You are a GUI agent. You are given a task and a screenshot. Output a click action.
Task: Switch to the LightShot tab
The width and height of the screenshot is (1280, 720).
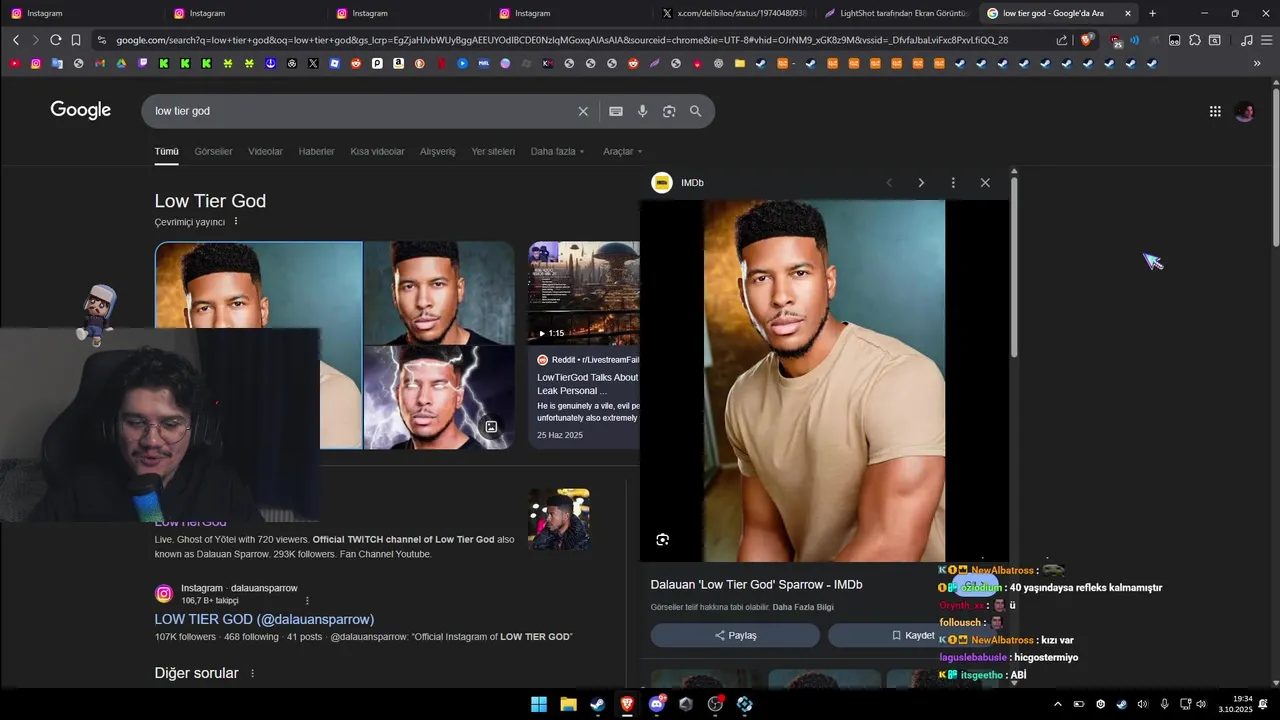(895, 13)
